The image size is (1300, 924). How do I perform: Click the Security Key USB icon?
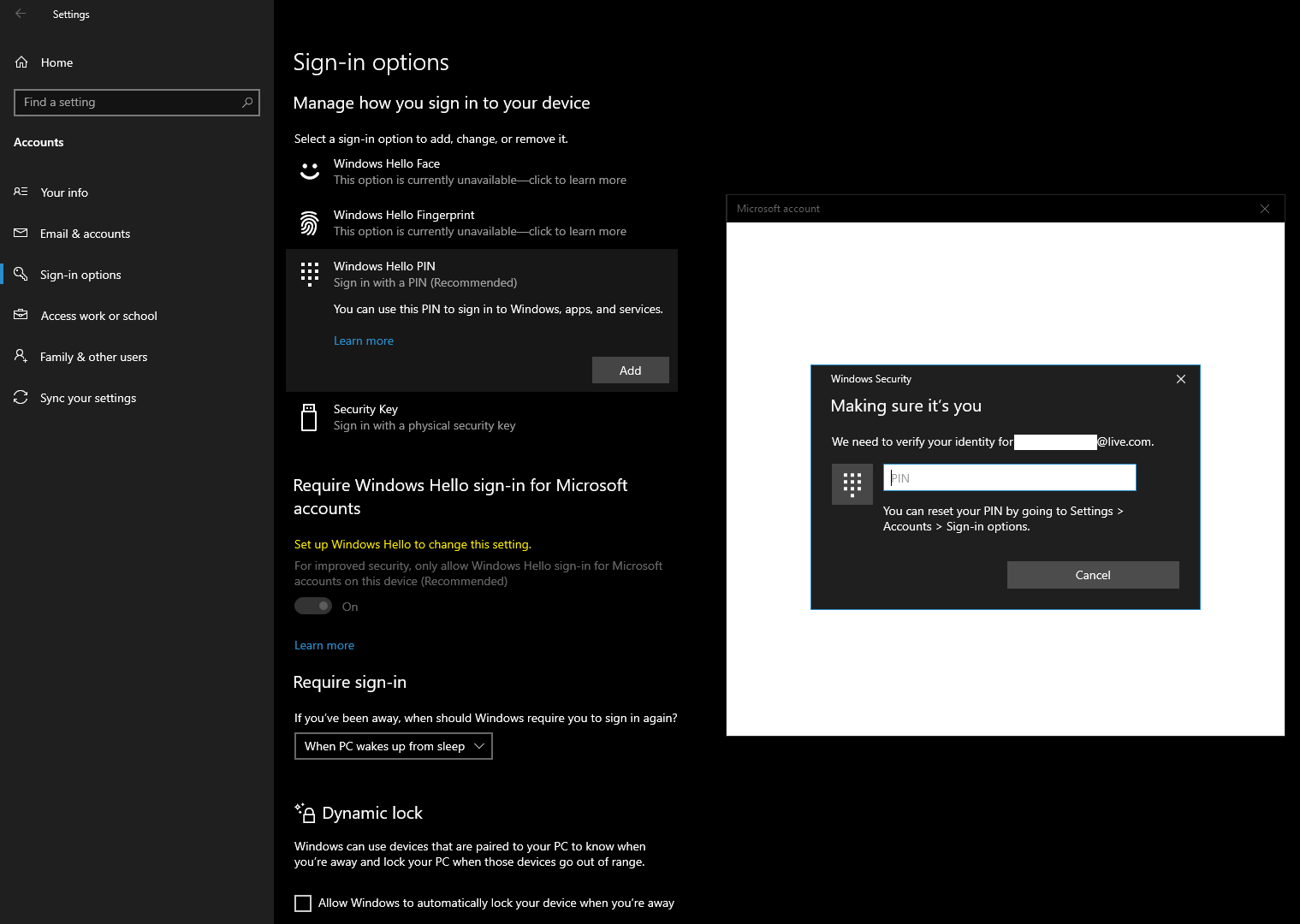point(310,418)
